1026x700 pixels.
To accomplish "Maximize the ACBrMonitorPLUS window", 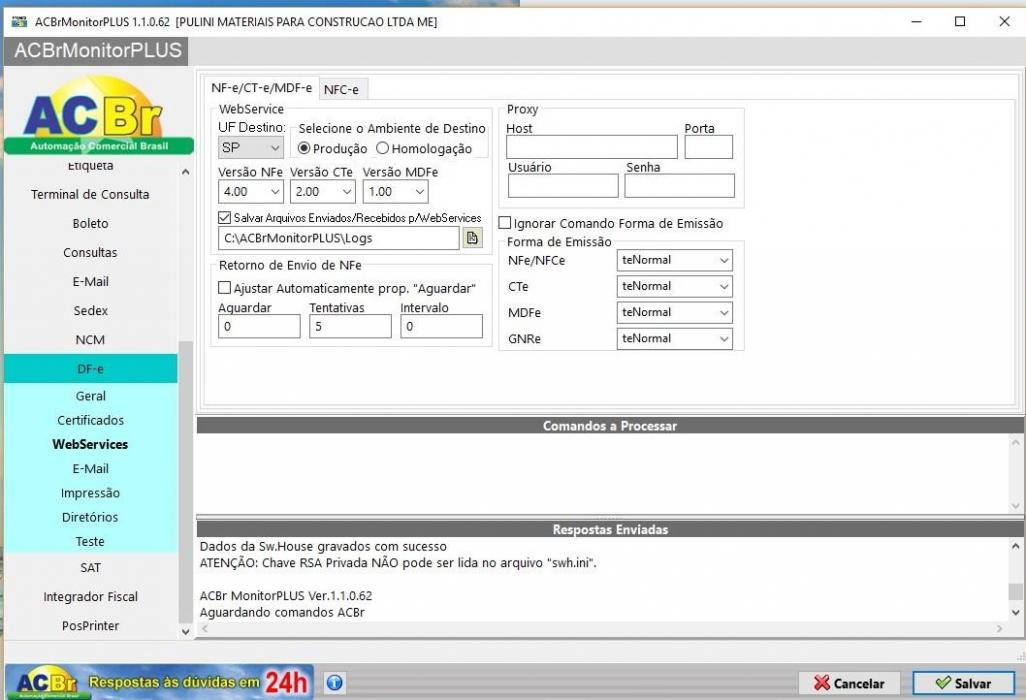I will 960,22.
